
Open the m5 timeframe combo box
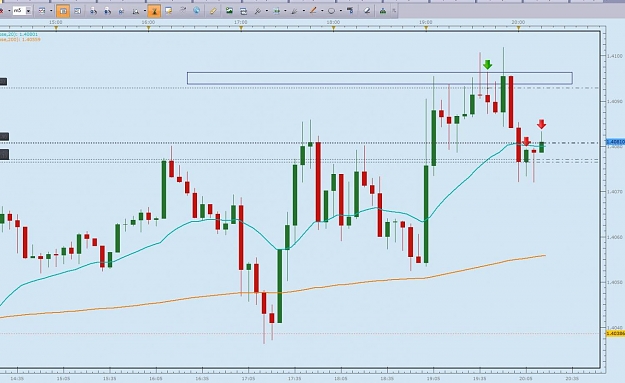(x=22, y=11)
